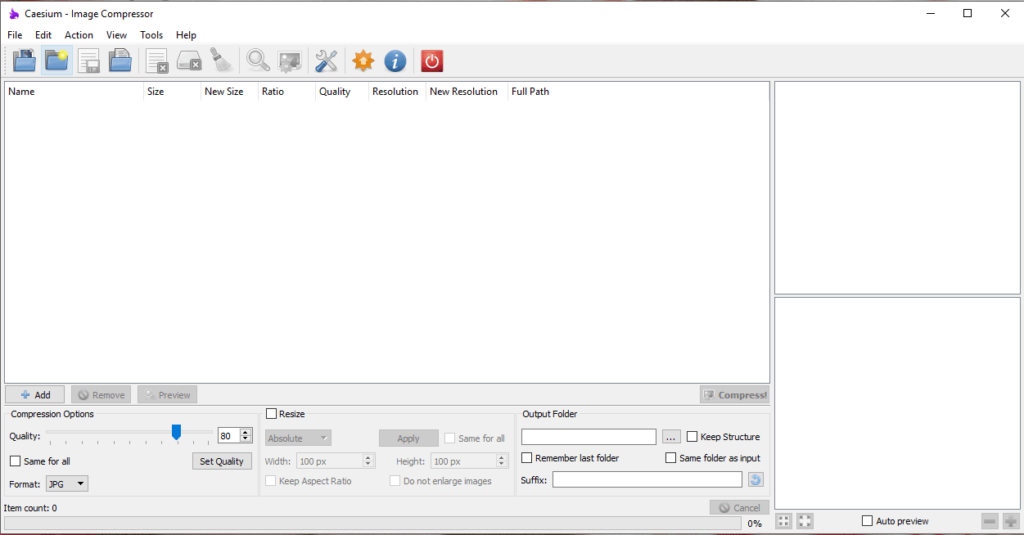The image size is (1024, 535).
Task: Click the suffix reset arrow icon
Action: coord(756,480)
